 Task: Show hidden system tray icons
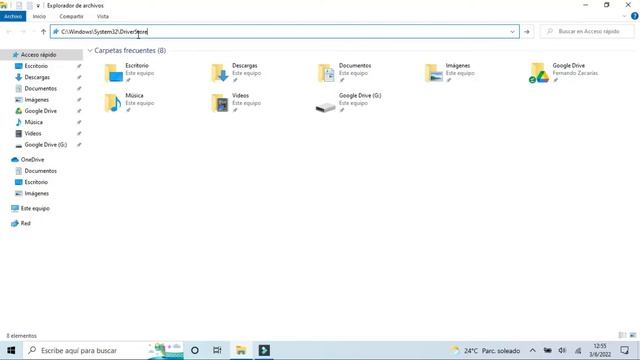coord(533,350)
